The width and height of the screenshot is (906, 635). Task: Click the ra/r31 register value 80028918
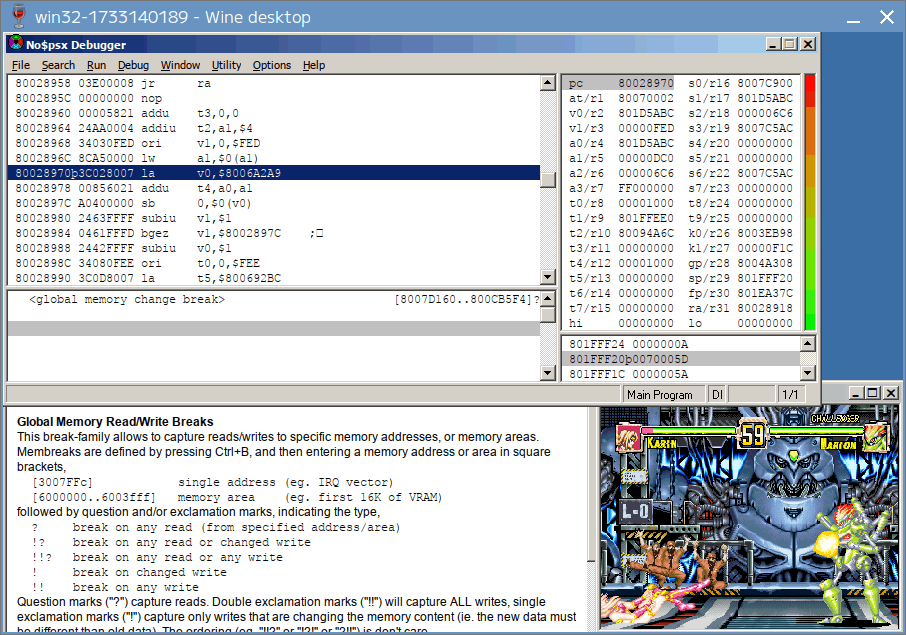coord(765,309)
